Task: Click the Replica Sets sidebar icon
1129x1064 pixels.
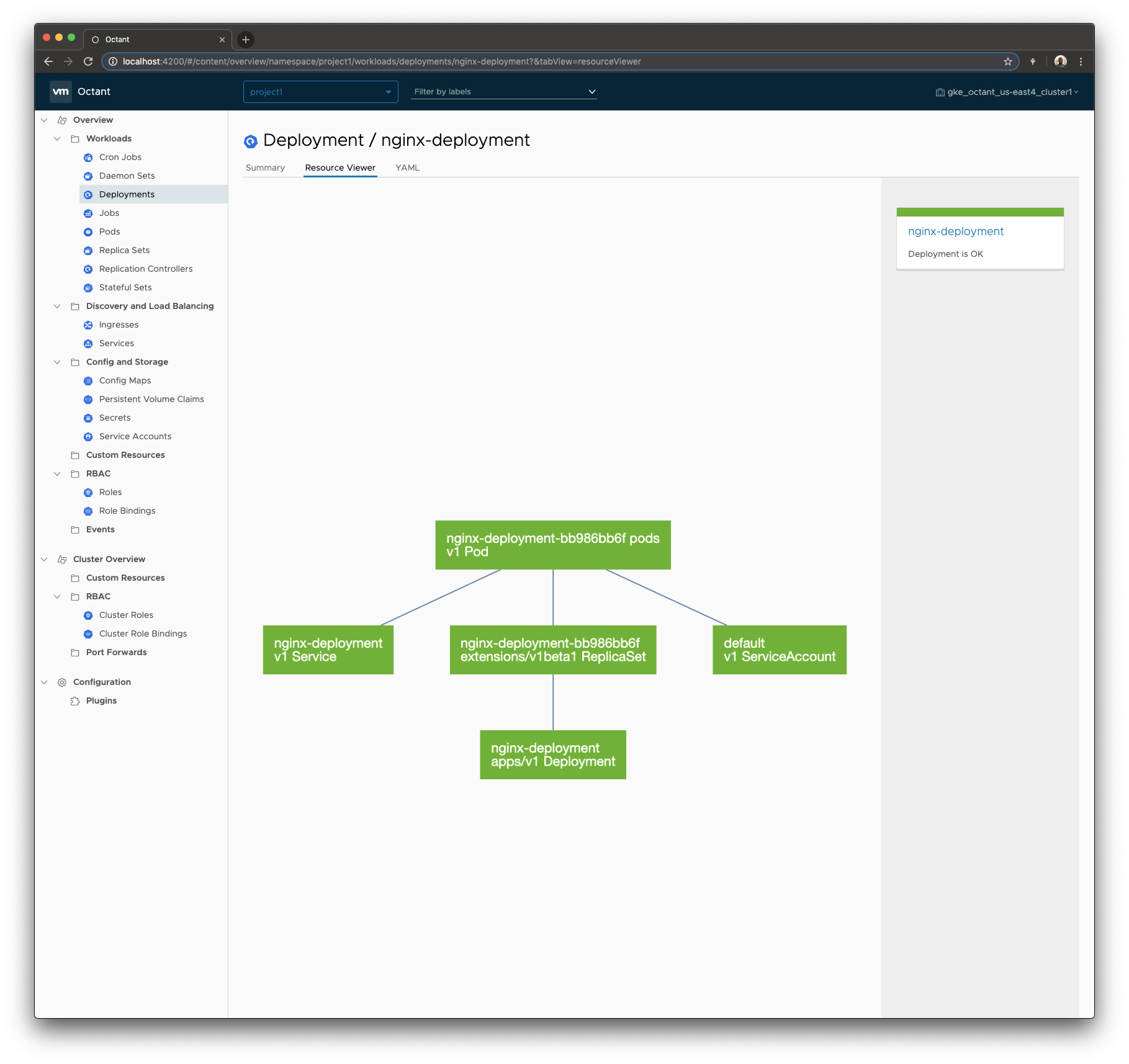Action: click(88, 251)
